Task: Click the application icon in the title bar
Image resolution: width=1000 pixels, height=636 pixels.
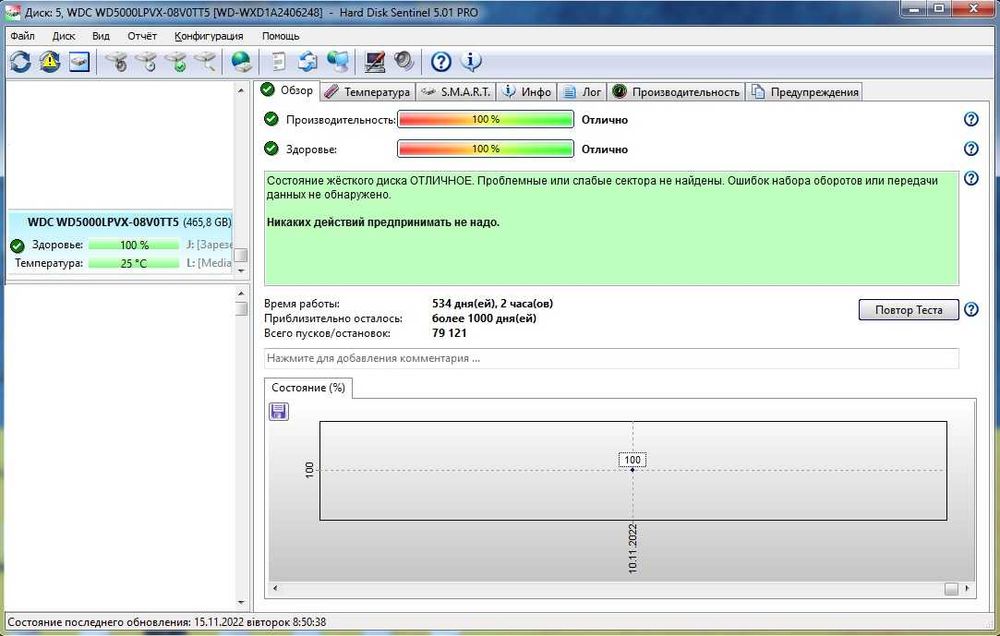Action: click(x=12, y=12)
